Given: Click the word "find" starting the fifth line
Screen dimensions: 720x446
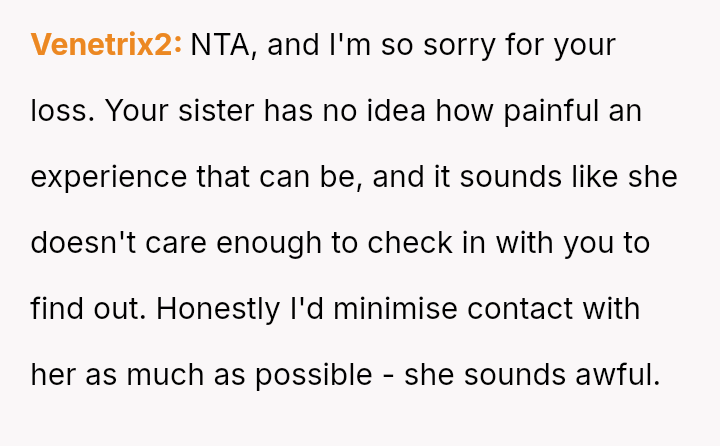Looking at the screenshot, I should coord(57,309).
